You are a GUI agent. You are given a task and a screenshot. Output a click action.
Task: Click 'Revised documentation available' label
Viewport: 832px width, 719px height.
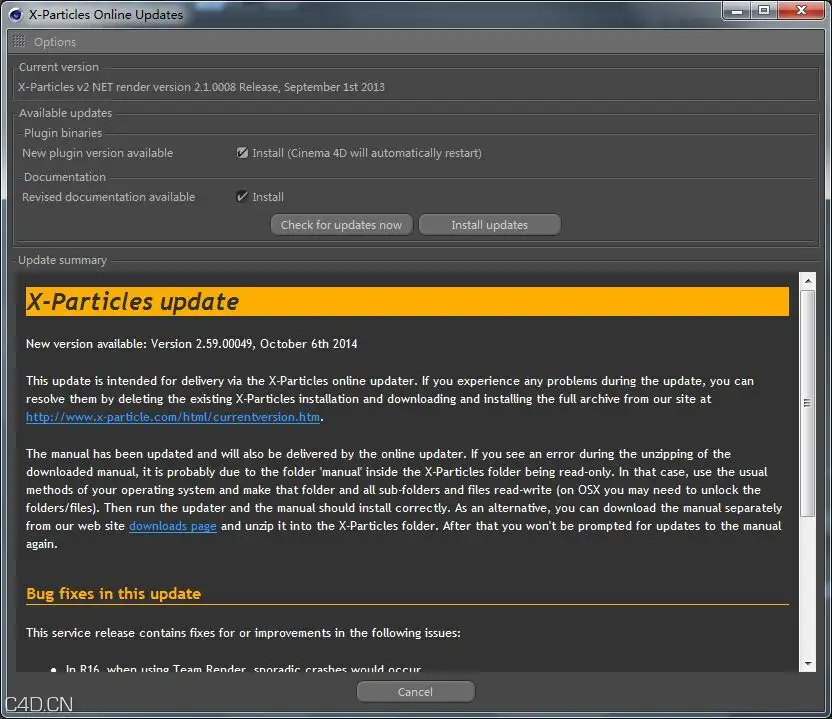coord(108,197)
